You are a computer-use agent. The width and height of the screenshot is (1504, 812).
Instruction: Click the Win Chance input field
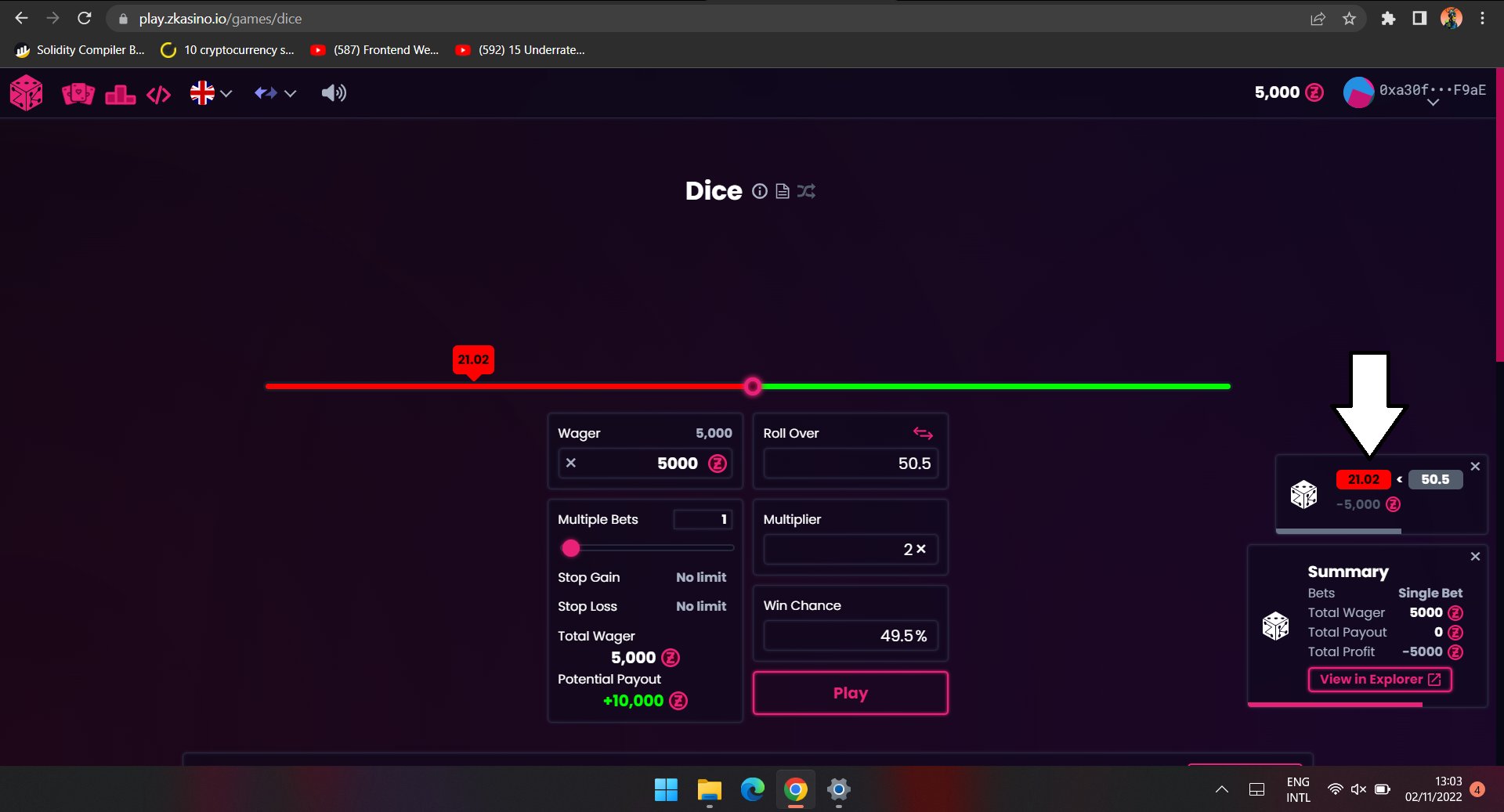[850, 636]
